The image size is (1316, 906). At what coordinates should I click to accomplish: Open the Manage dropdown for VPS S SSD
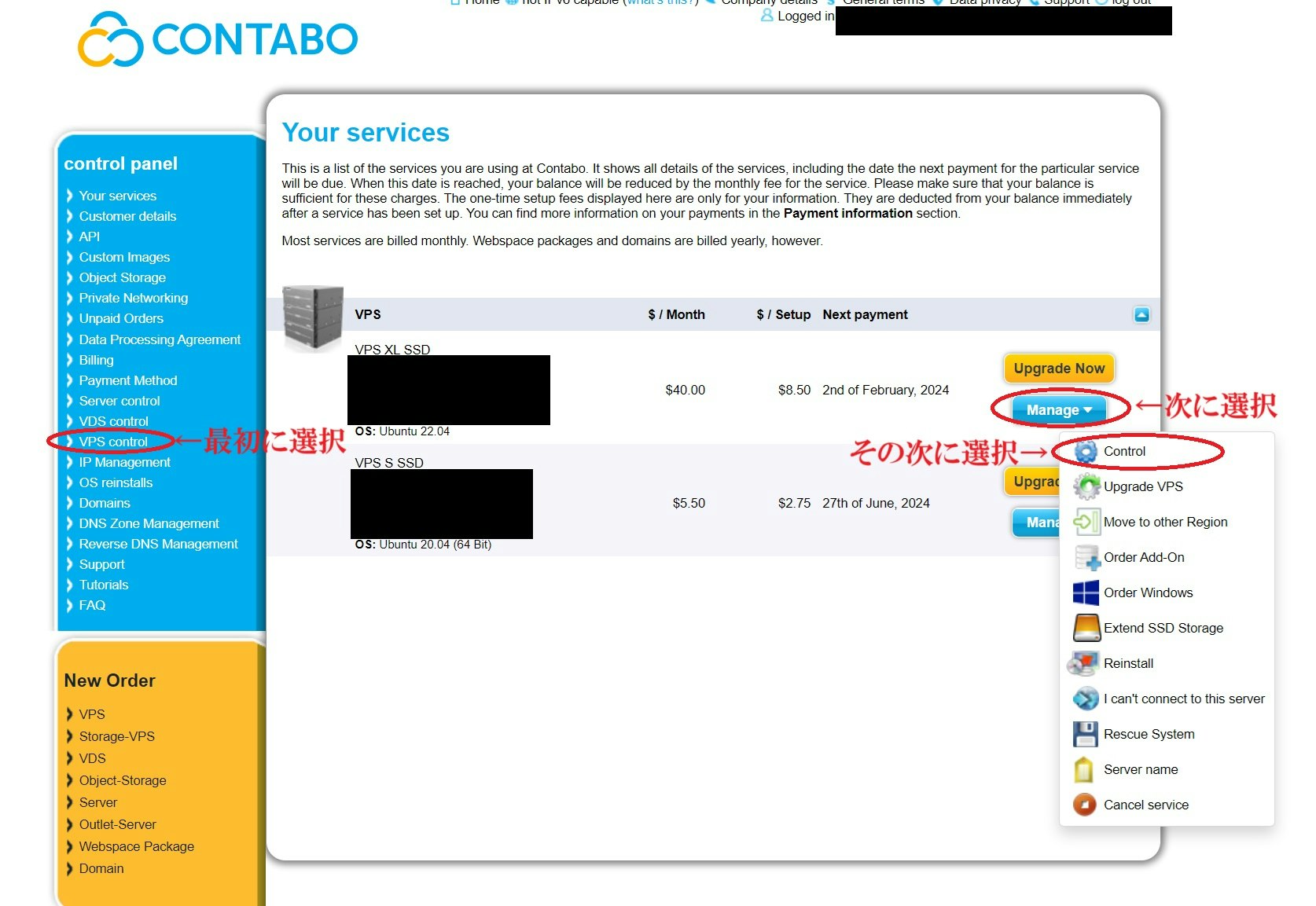coord(1037,523)
